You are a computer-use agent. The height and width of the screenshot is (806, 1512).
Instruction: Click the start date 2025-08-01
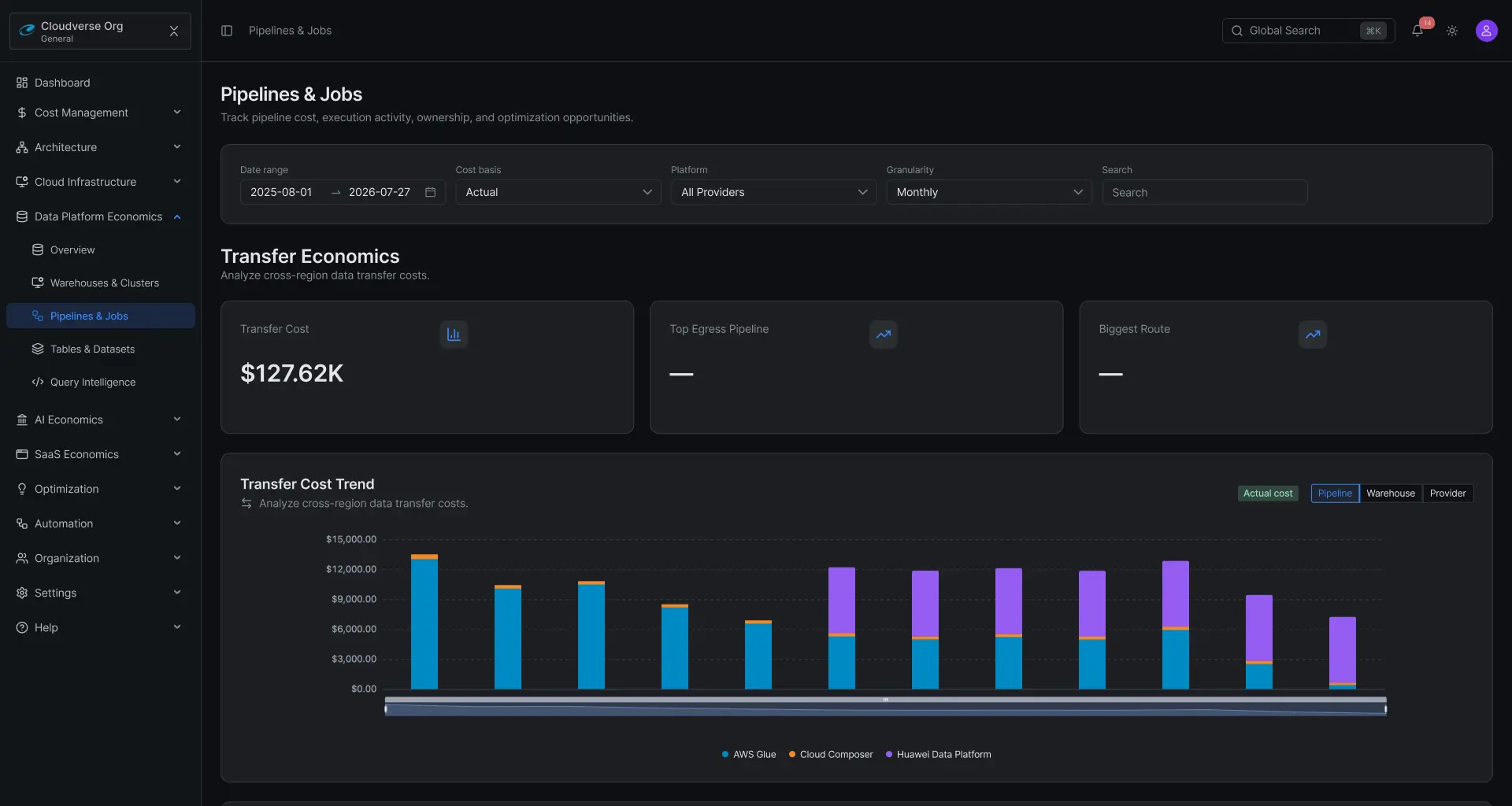coord(281,192)
